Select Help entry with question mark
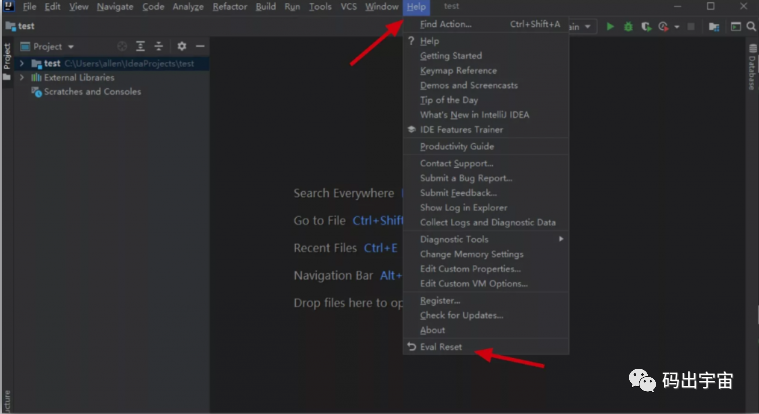The image size is (759, 414). click(x=486, y=41)
